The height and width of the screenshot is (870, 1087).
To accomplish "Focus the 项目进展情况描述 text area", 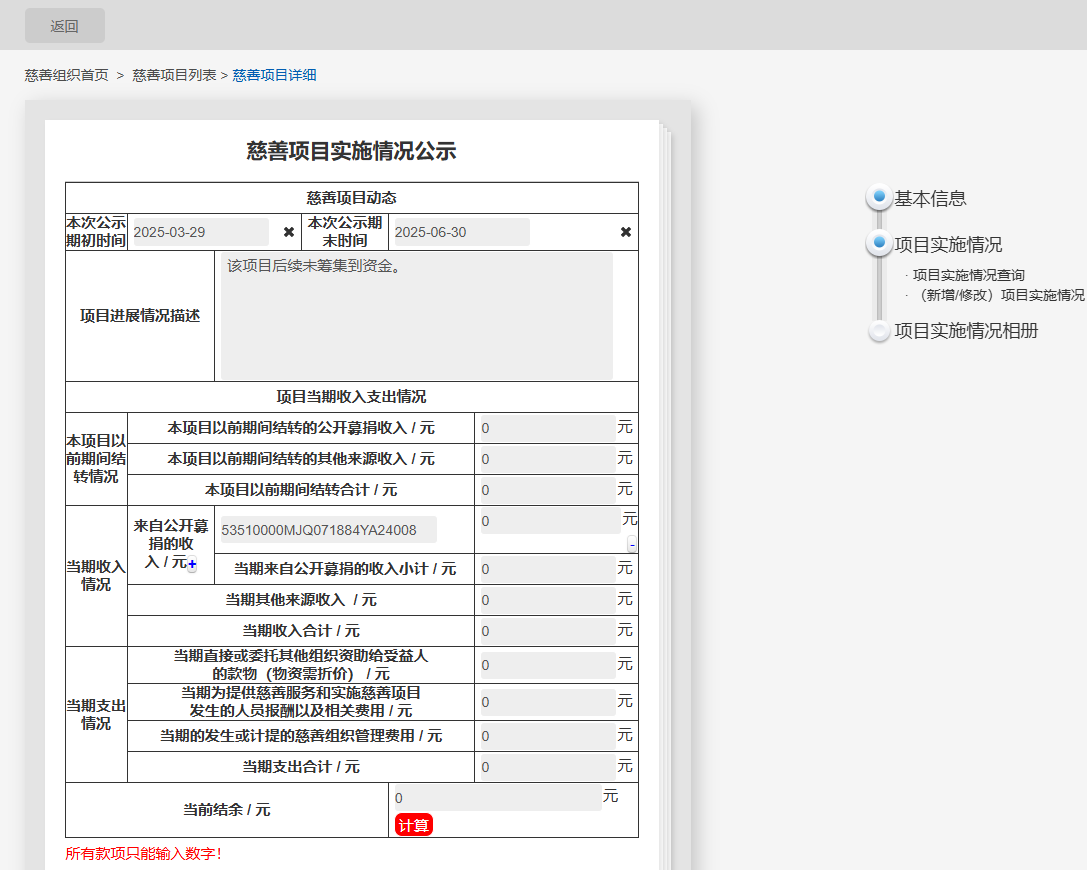I will point(416,316).
